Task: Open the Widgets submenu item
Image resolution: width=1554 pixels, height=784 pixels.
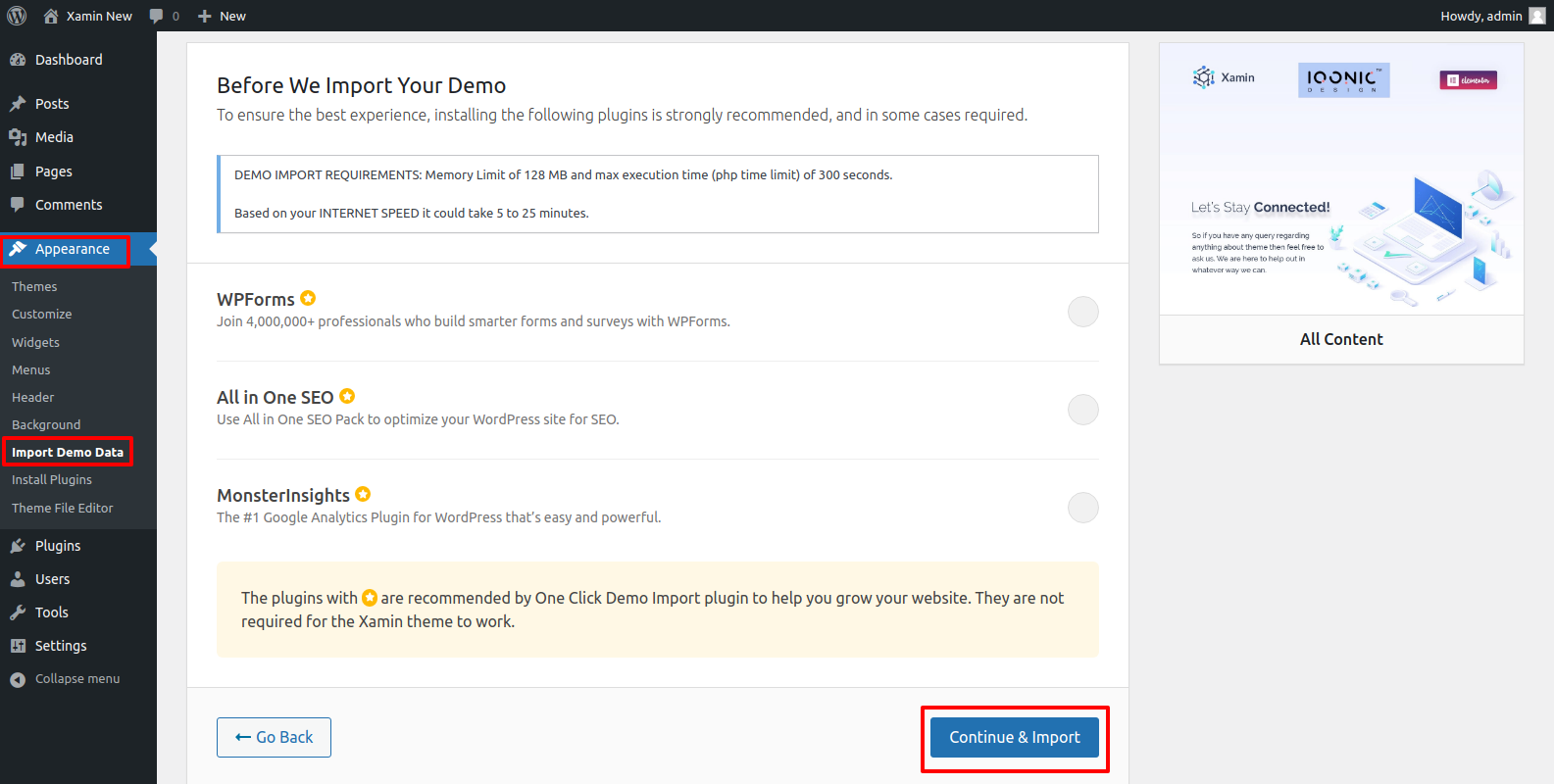Action: [35, 342]
